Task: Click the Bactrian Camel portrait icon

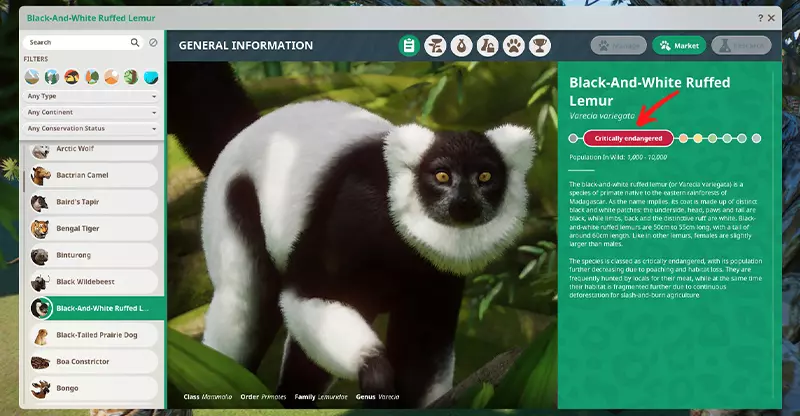Action: (x=40, y=176)
